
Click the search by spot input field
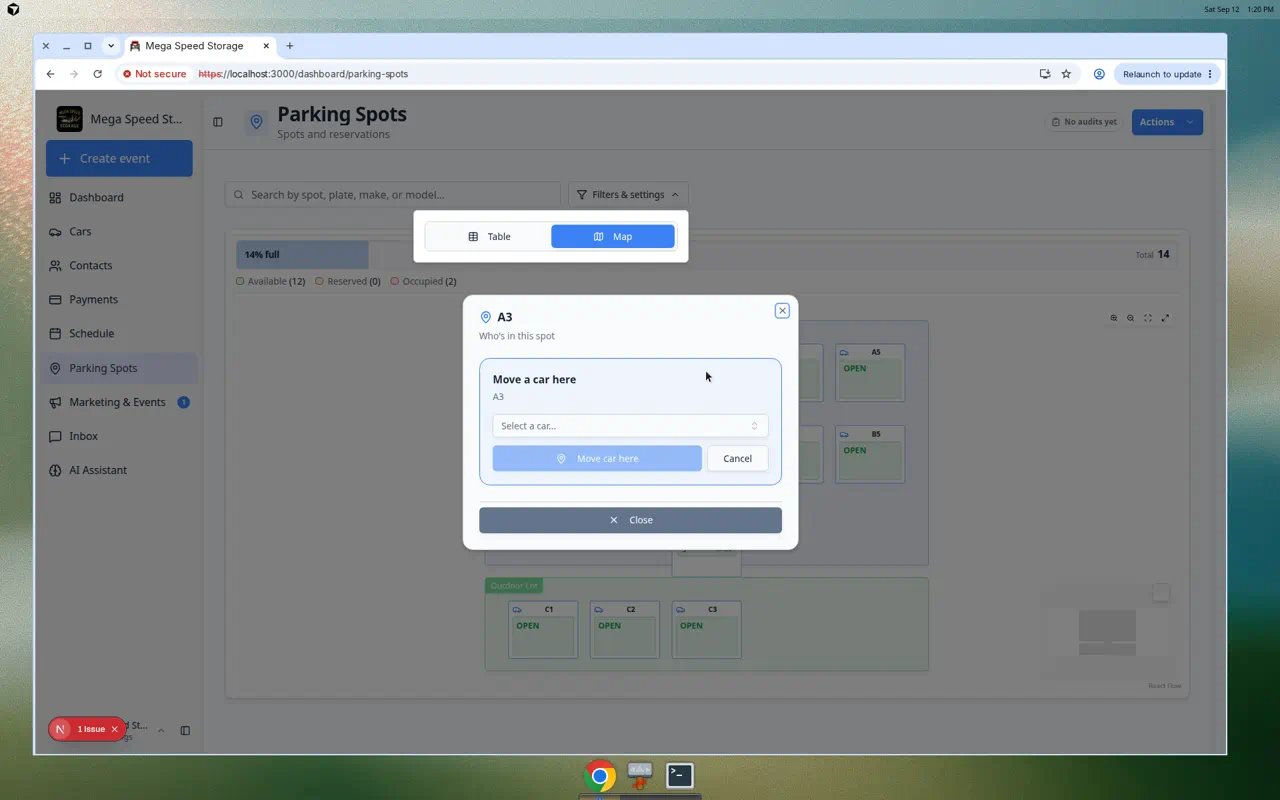coord(393,195)
